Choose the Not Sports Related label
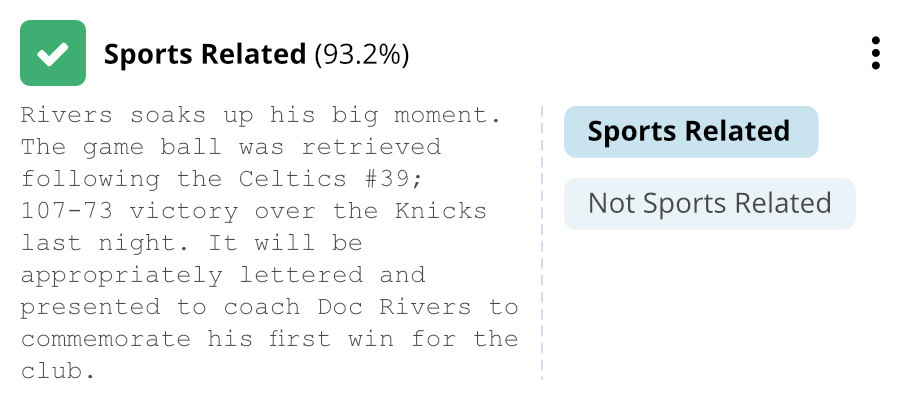The height and width of the screenshot is (408, 900). pyautogui.click(x=709, y=204)
